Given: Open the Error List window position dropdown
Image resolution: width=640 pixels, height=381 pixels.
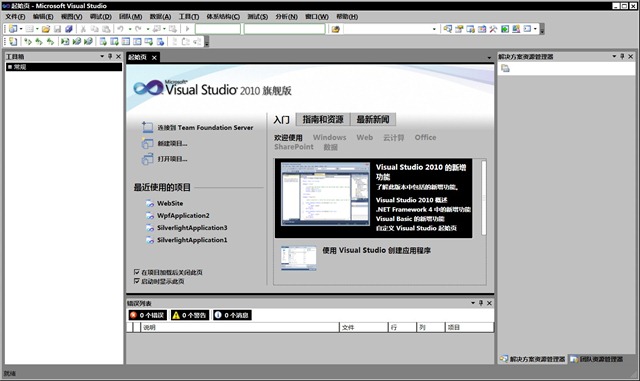Looking at the screenshot, I should coord(473,303).
